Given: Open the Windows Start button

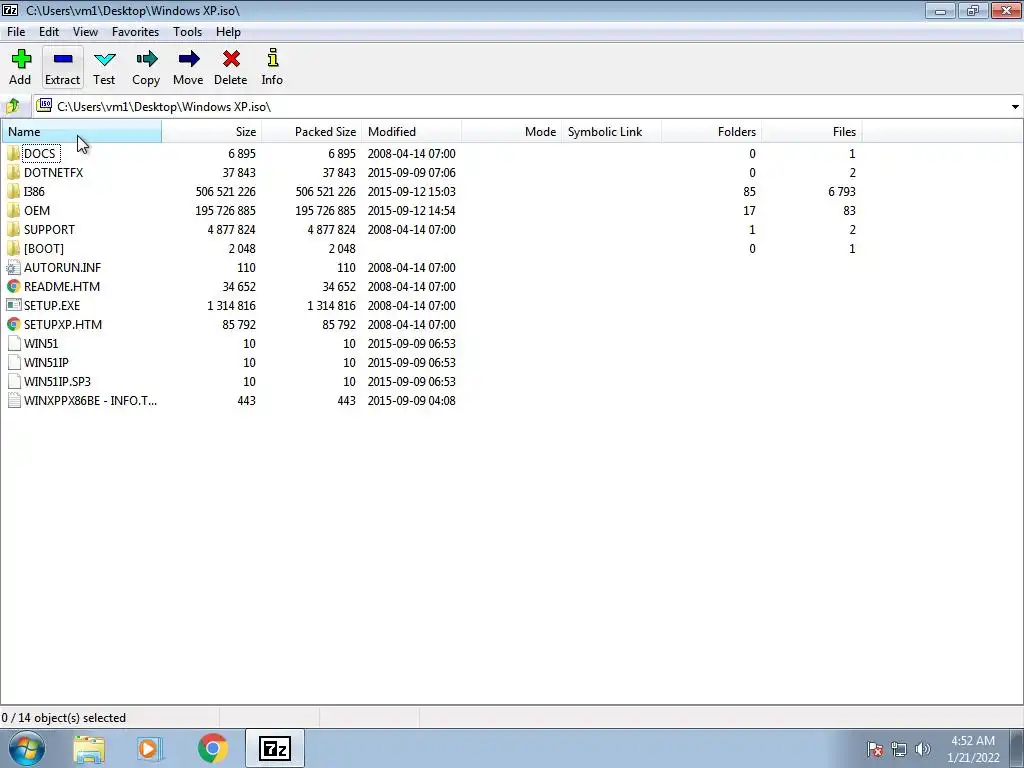Looking at the screenshot, I should (x=27, y=748).
